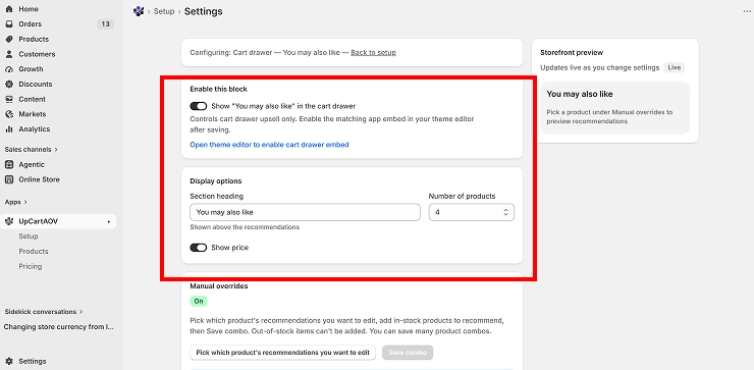Click the Manual overrides On badge
Viewport: 754px width, 370px height.
pyautogui.click(x=199, y=301)
